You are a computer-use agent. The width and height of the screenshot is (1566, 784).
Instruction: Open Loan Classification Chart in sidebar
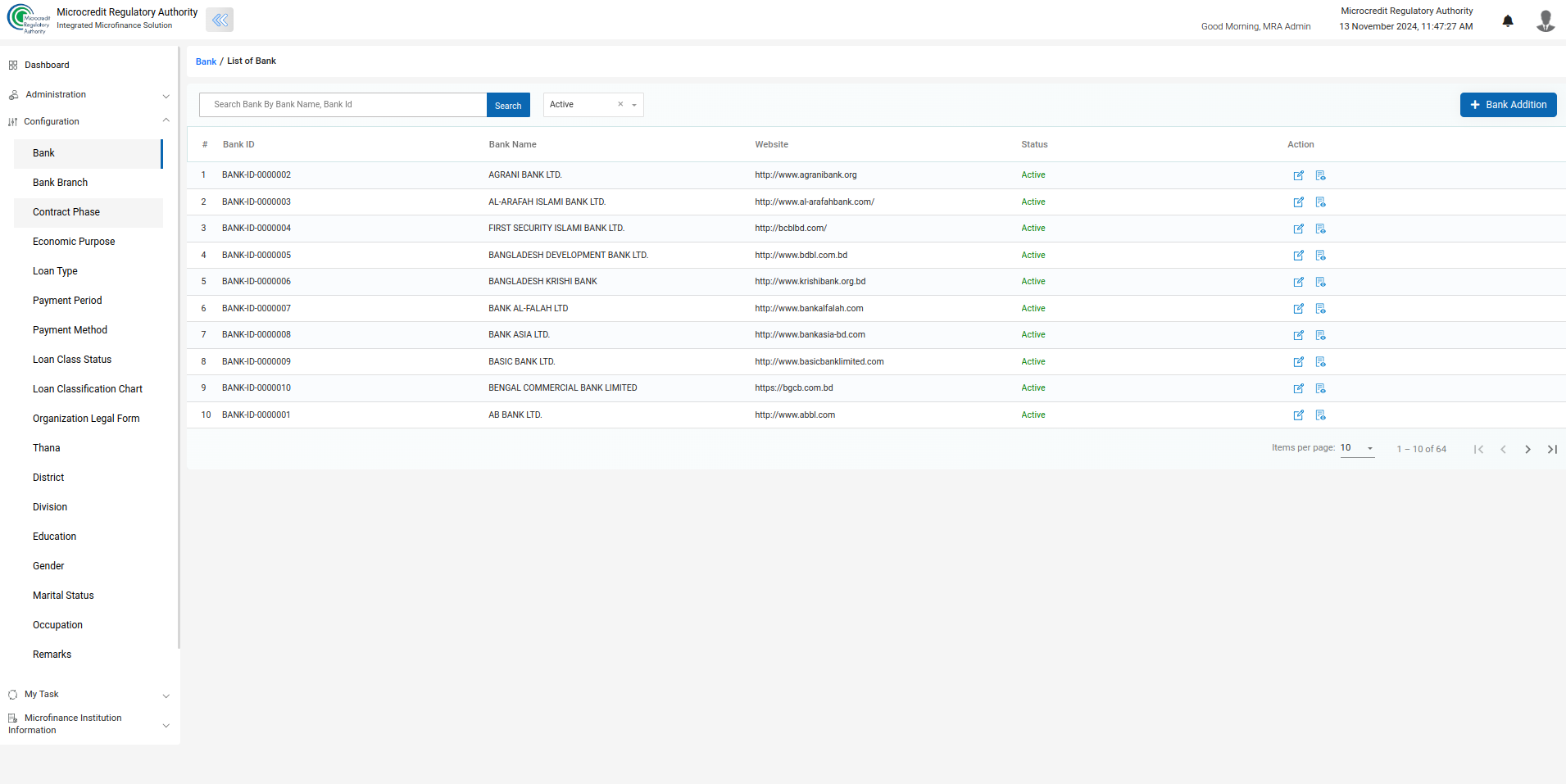tap(89, 389)
